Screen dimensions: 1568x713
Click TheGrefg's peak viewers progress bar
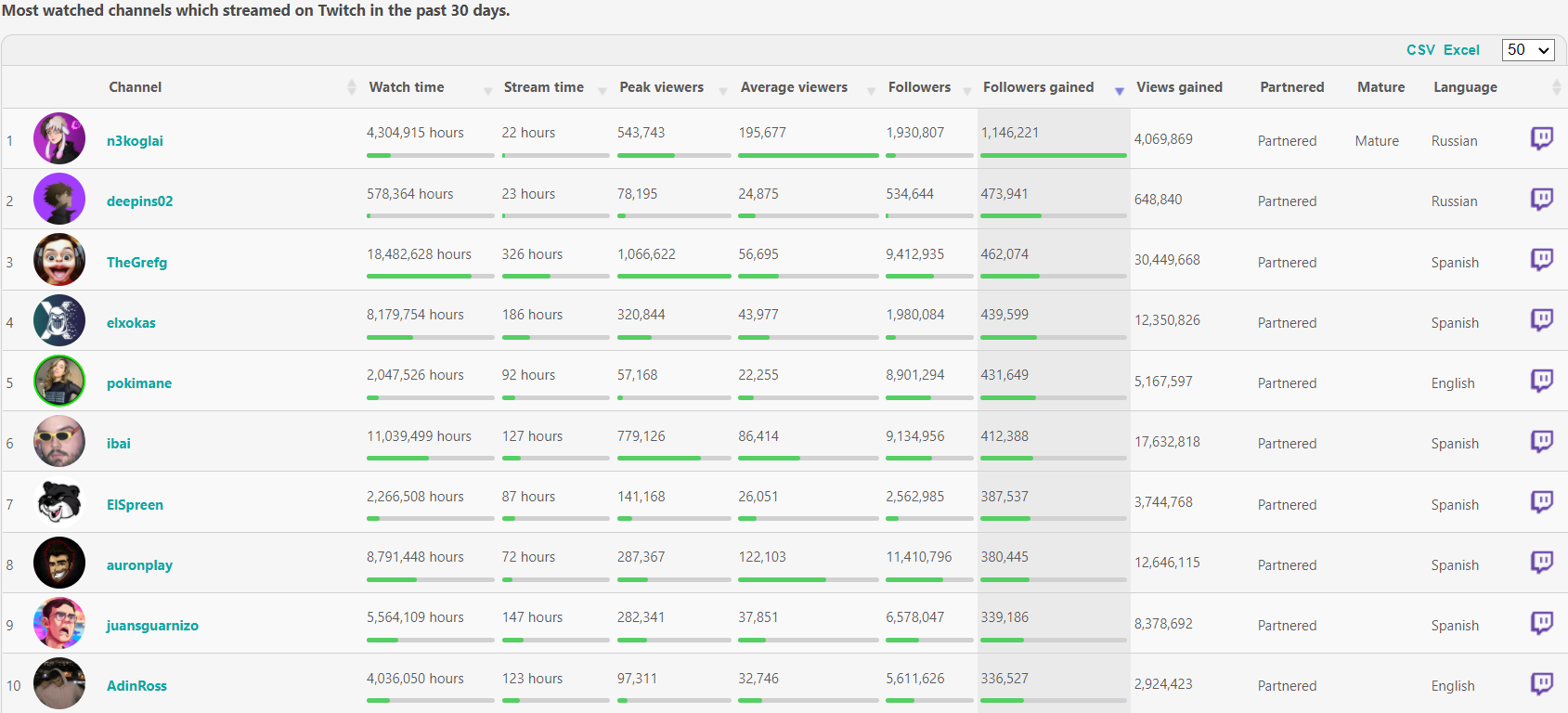674,276
